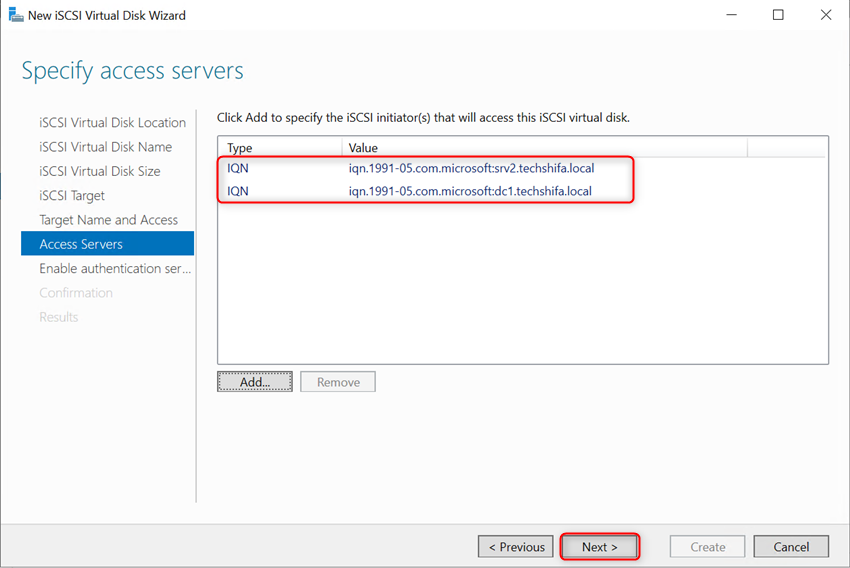850x568 pixels.
Task: Select the Access Servers step
Action: [107, 244]
